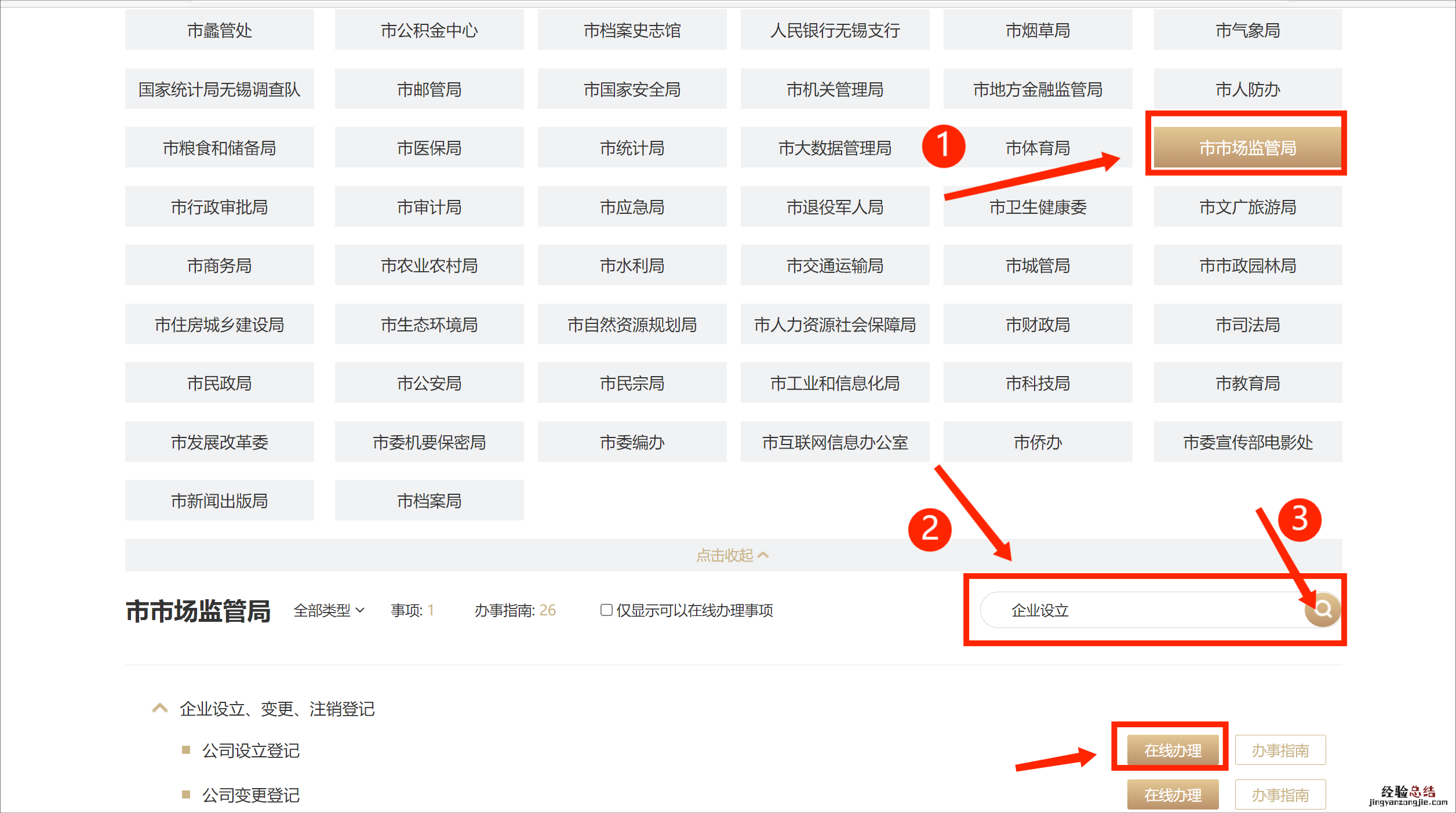Open 办事指南 for 公司设立登记
The width and height of the screenshot is (1456, 813).
(1280, 750)
